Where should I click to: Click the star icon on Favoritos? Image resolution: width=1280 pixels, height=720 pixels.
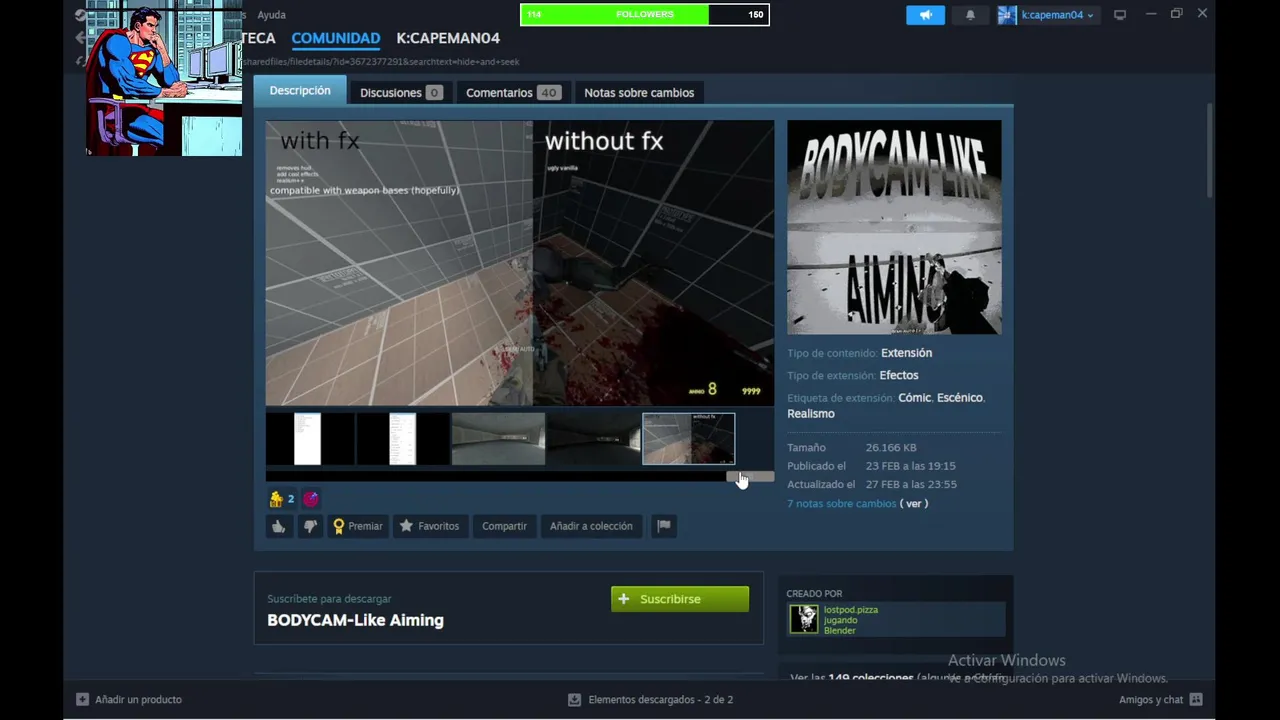point(406,526)
